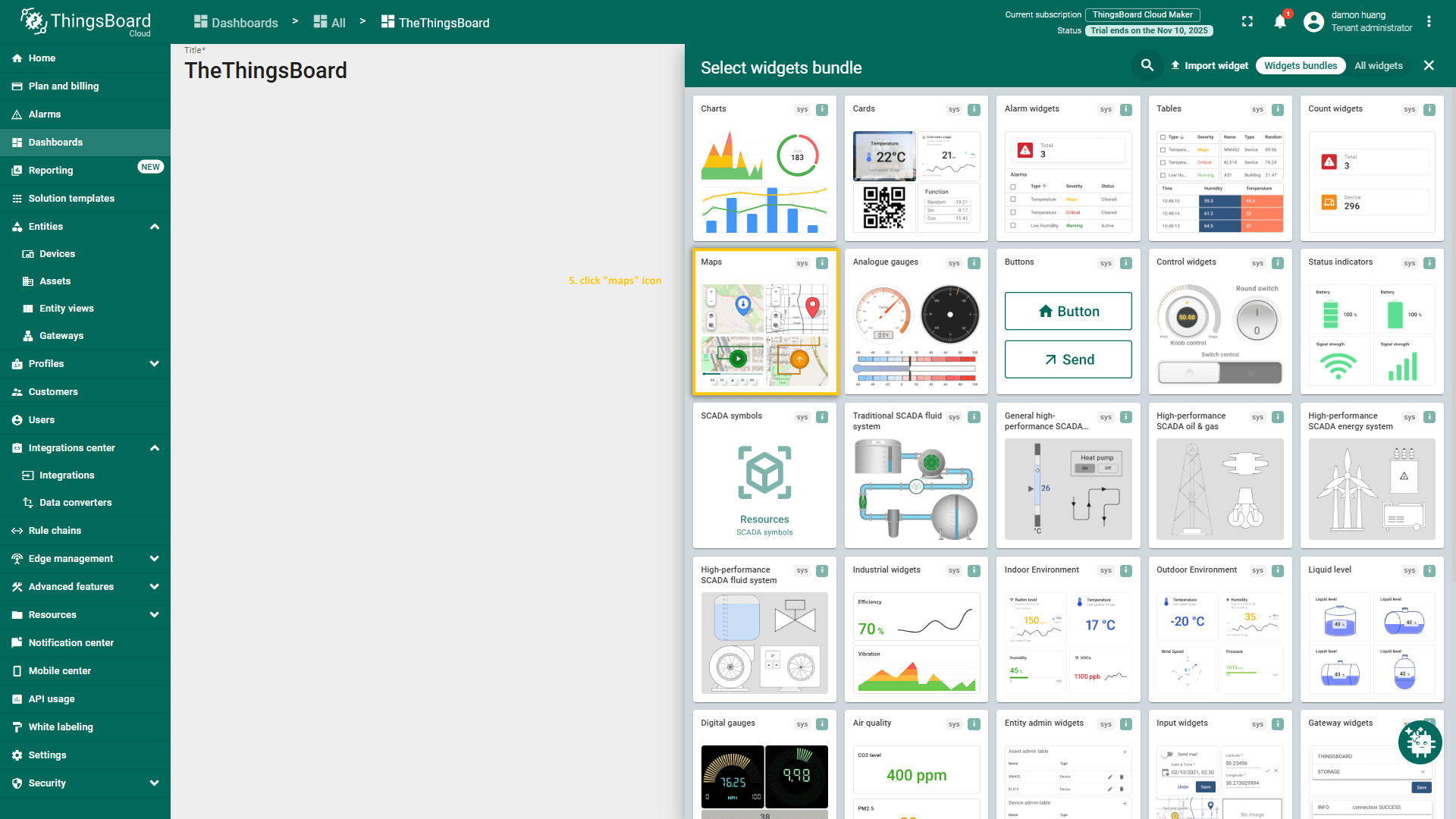Viewport: 1456px width, 819px height.
Task: Expand the Edge management section
Action: (155, 559)
